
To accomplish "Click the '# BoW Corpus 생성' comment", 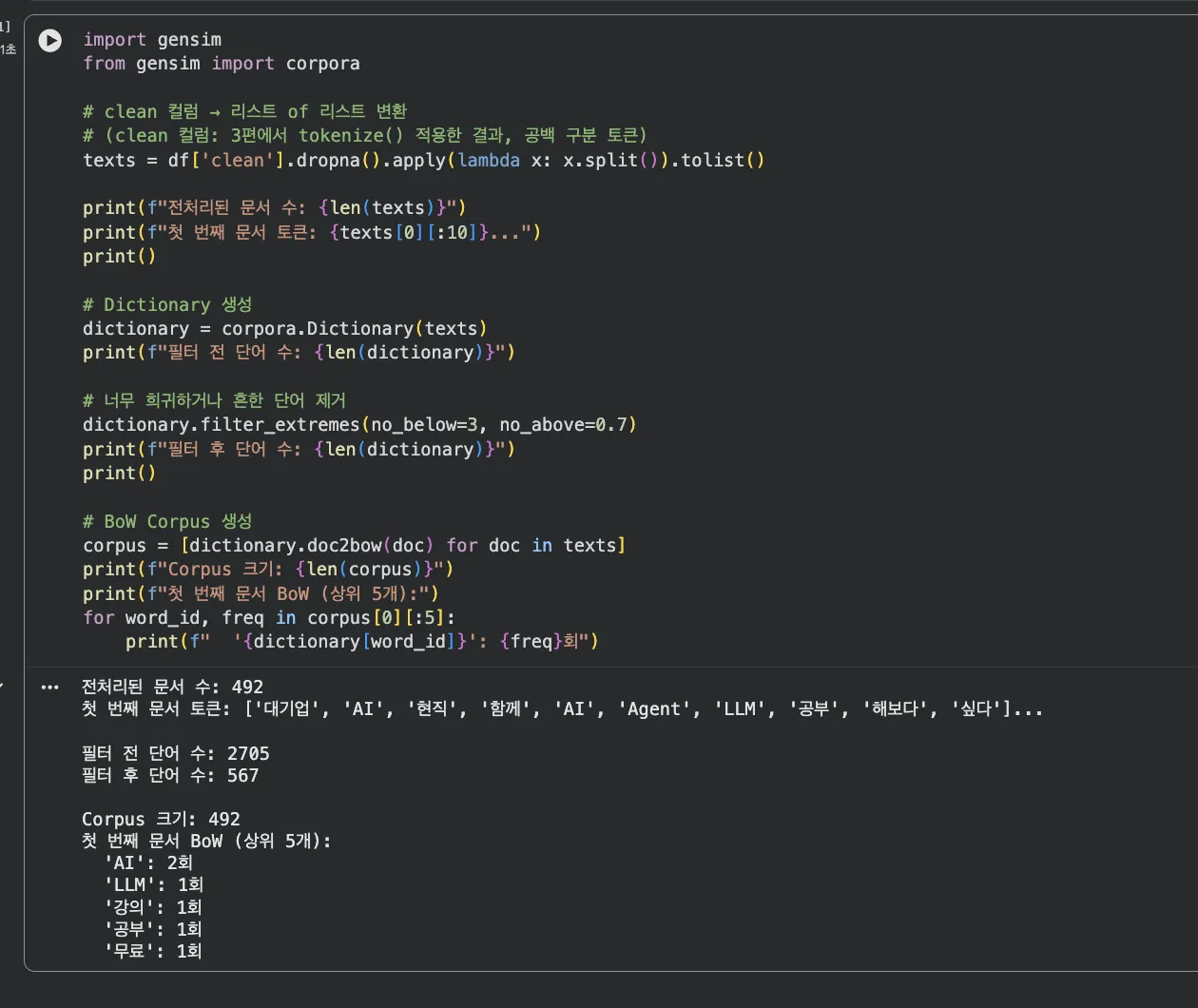I will pos(166,521).
